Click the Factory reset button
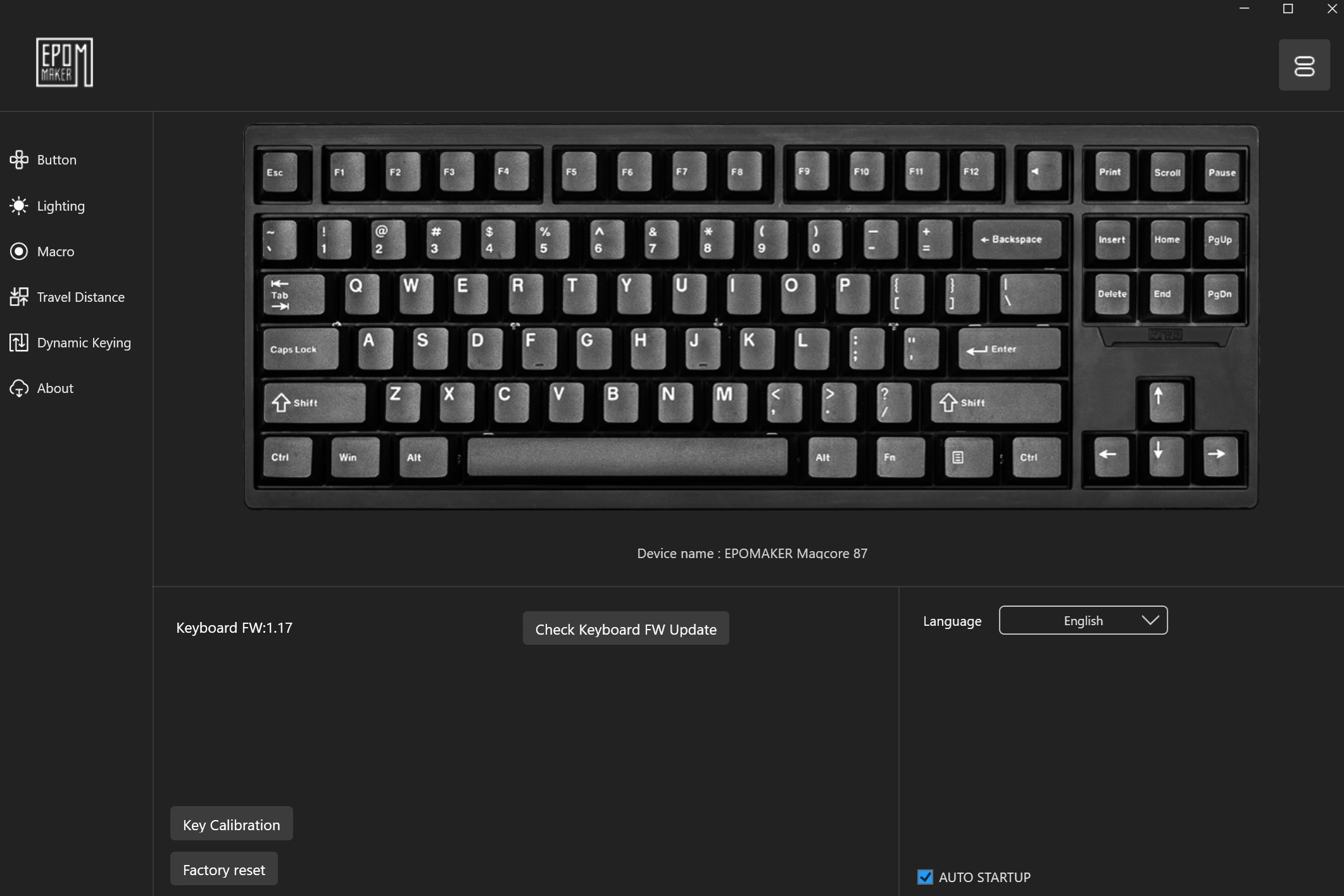 click(223, 869)
